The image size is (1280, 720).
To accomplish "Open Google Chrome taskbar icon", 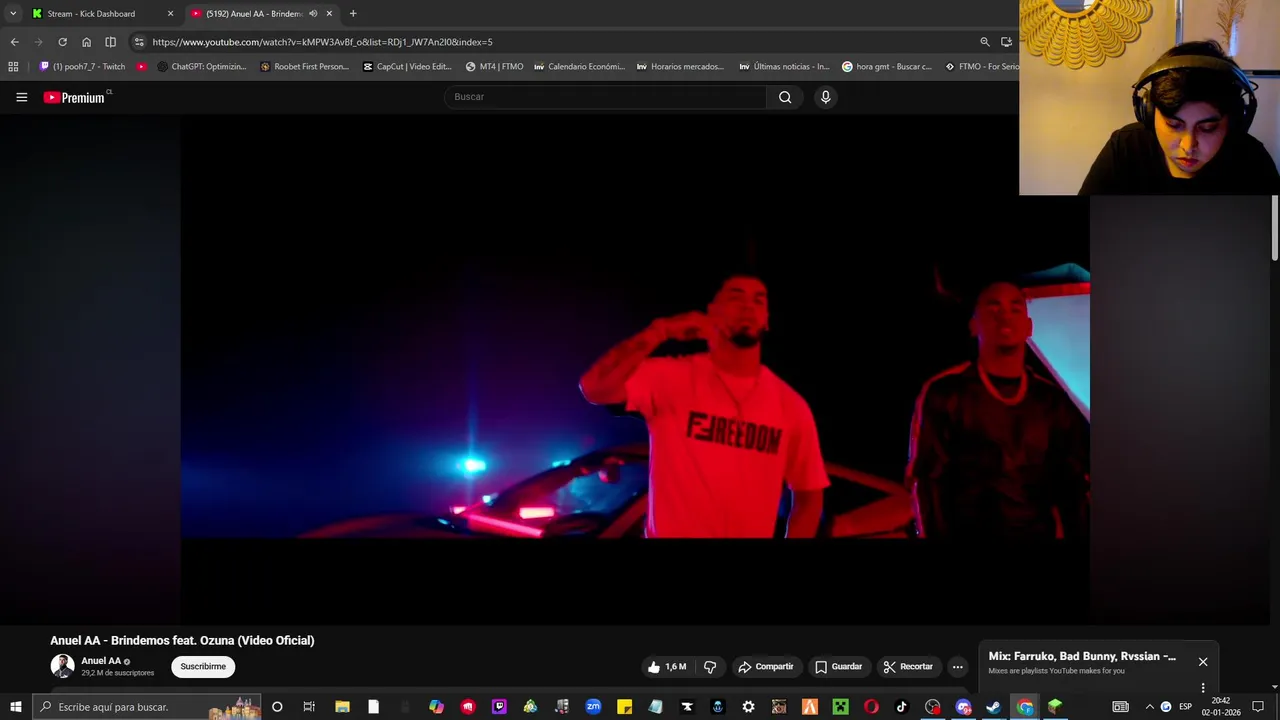I will coord(1025,707).
